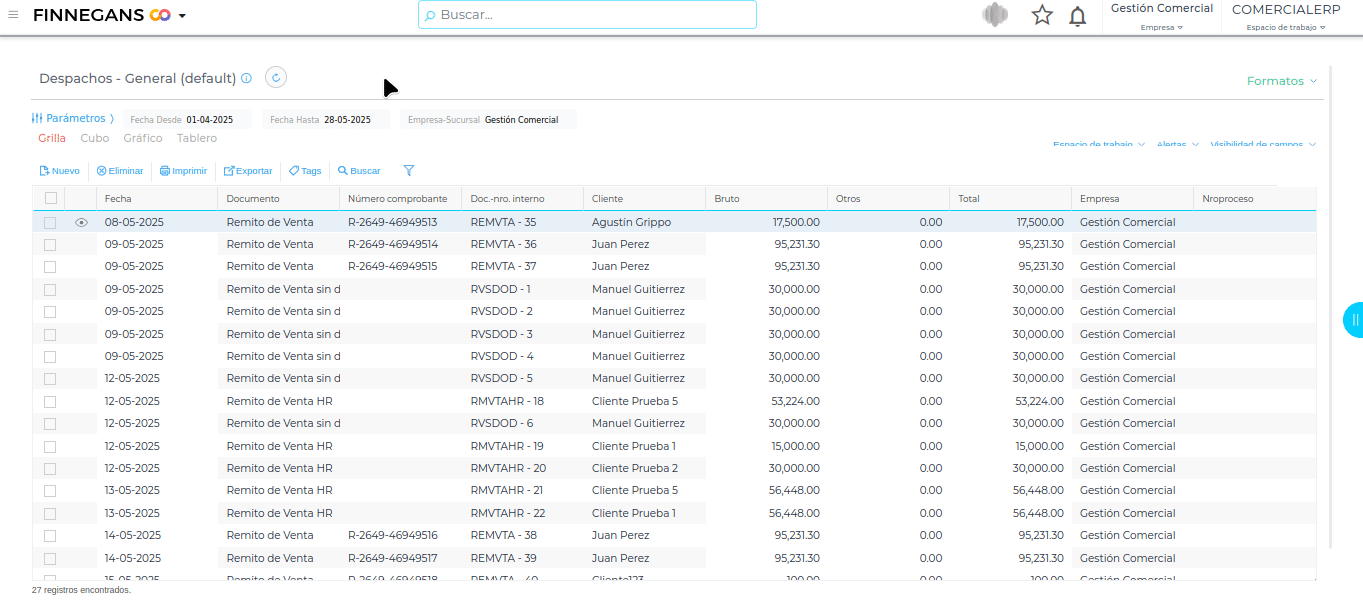Switch to the Grilla tab
Image resolution: width=1363 pixels, height=602 pixels.
coord(52,138)
